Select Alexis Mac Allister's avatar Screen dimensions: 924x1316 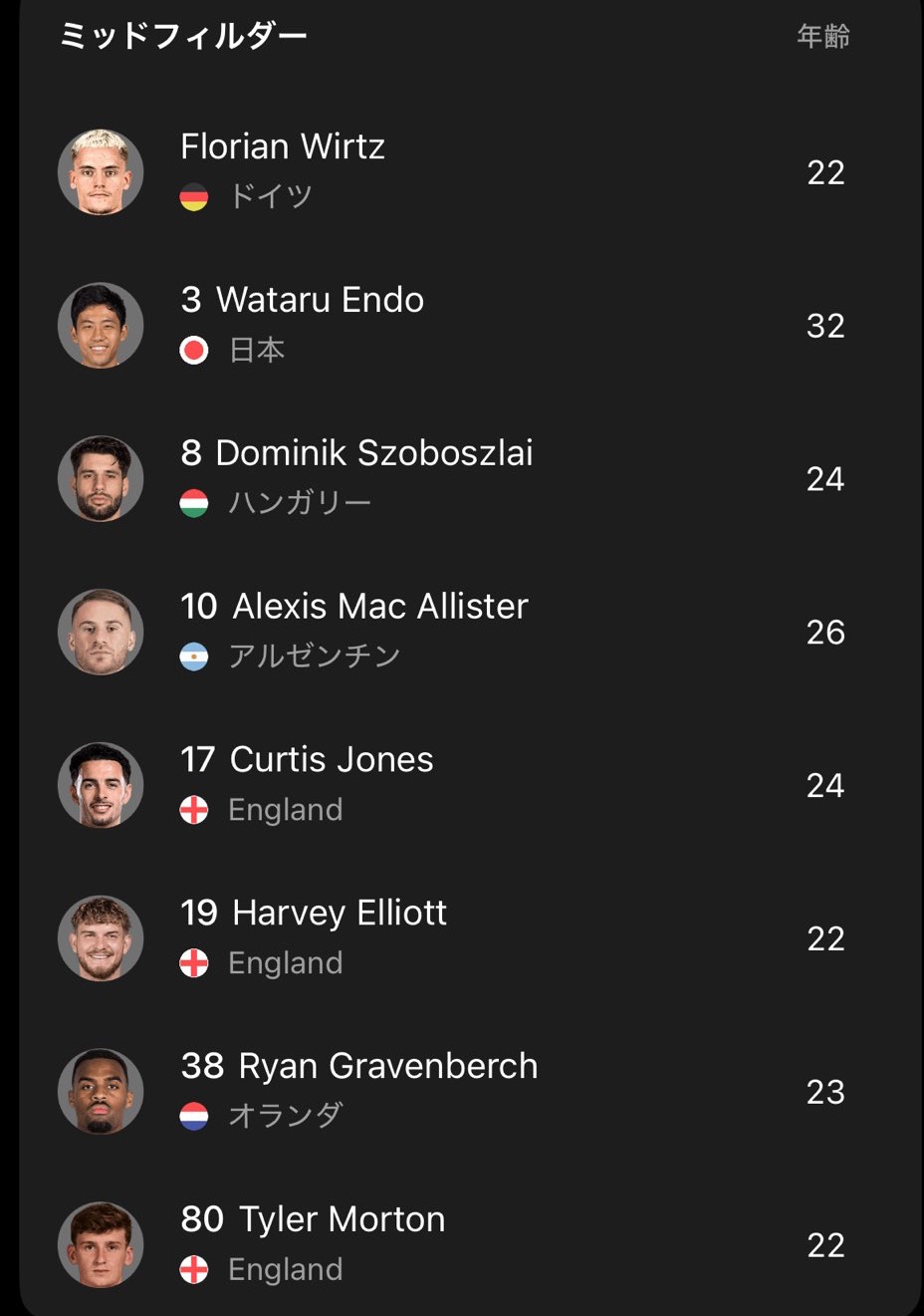pos(101,633)
